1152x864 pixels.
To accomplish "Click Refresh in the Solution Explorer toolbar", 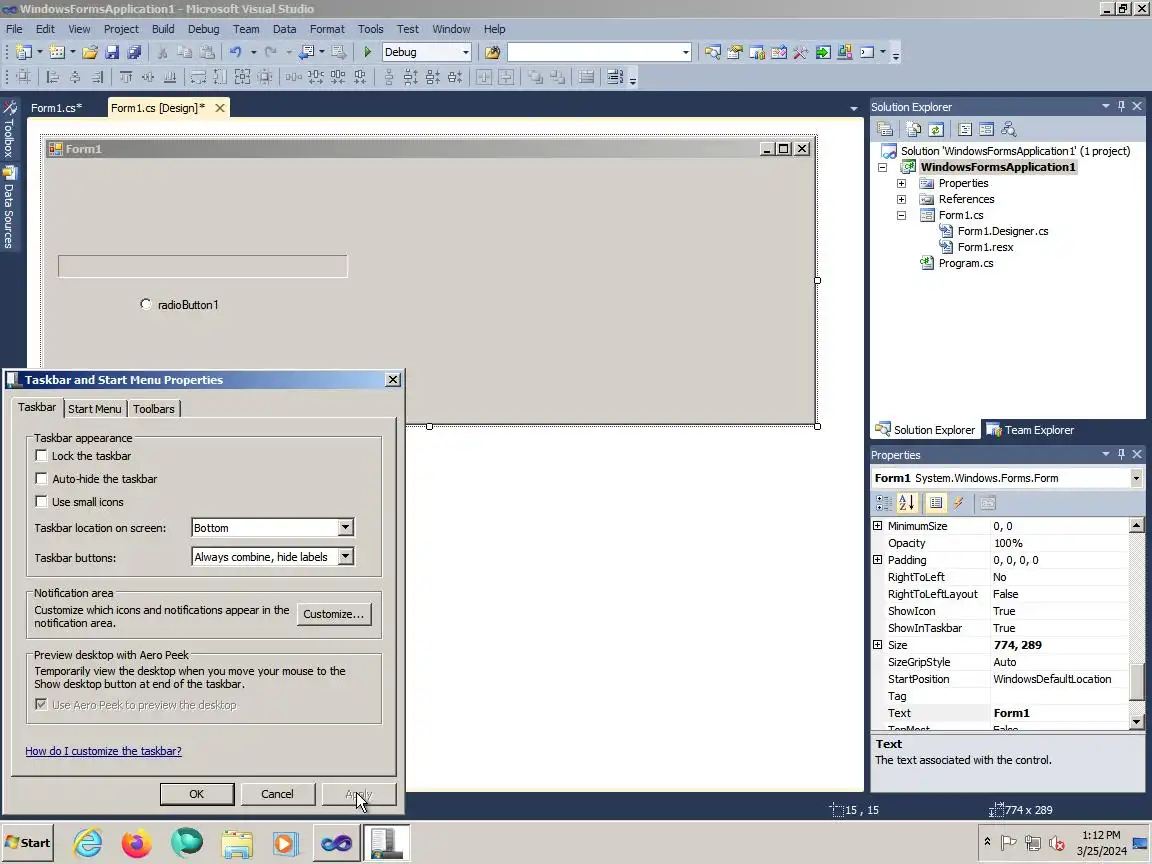I will pyautogui.click(x=936, y=130).
